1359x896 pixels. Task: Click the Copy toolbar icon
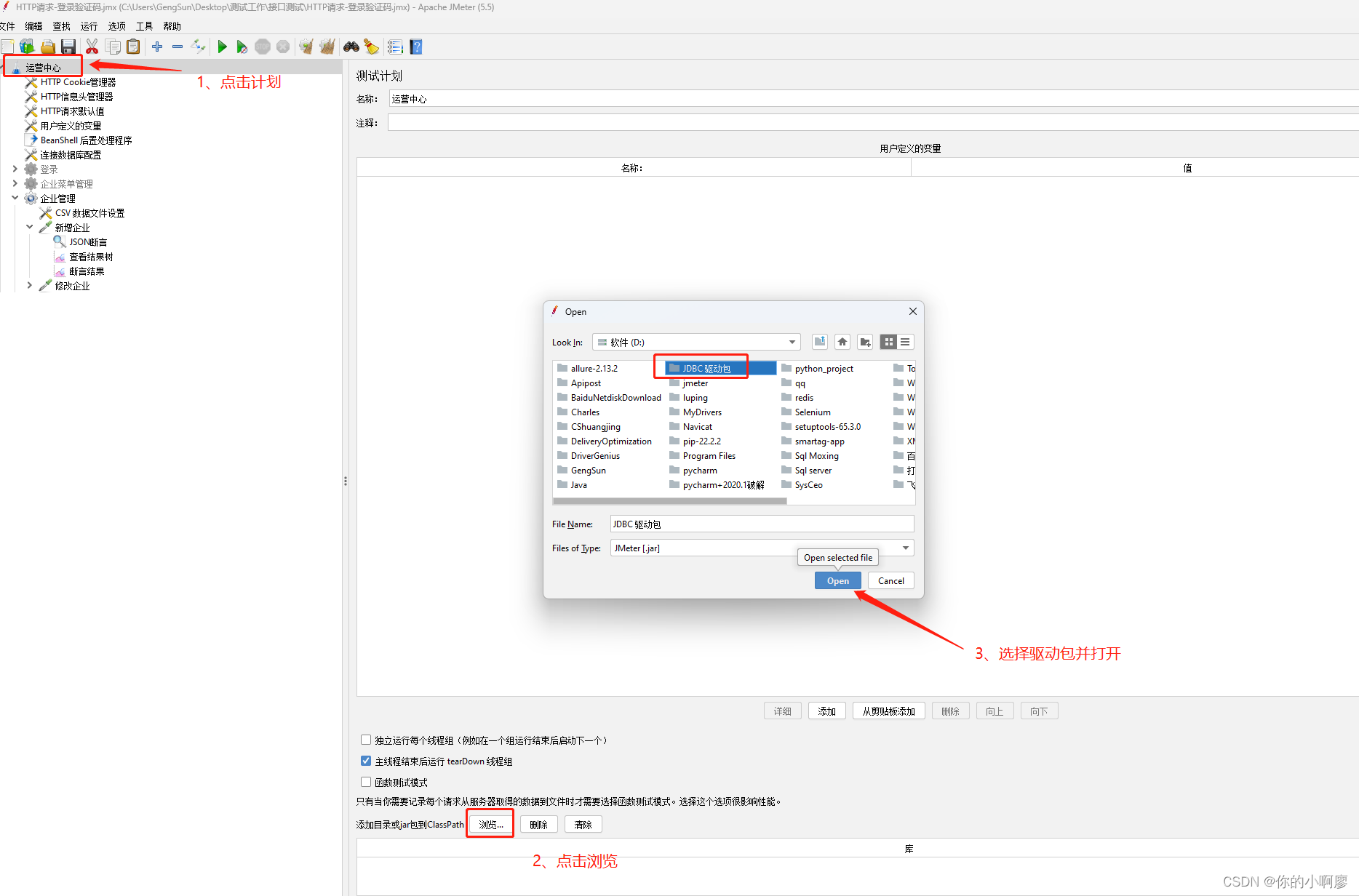tap(113, 47)
